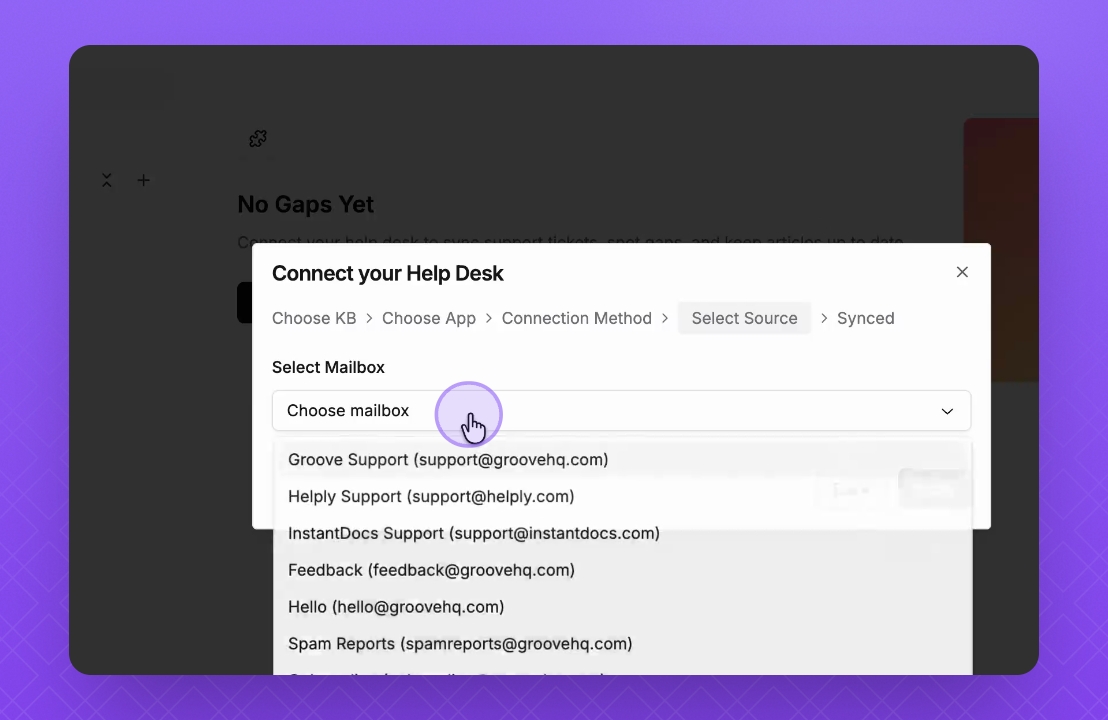Go back to Choose KB step
1108x720 pixels.
pos(314,318)
